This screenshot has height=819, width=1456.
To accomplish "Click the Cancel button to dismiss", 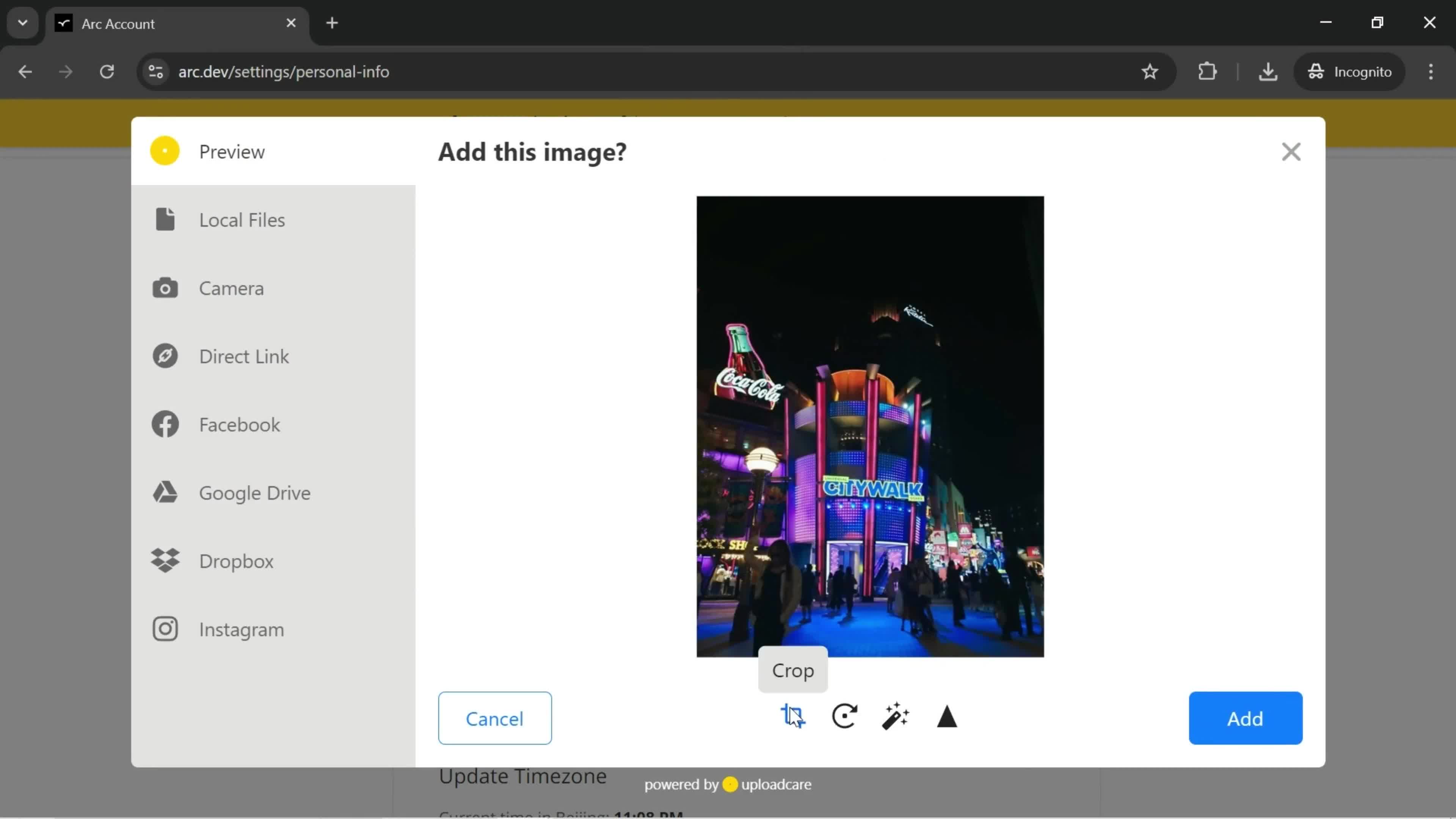I will [494, 718].
